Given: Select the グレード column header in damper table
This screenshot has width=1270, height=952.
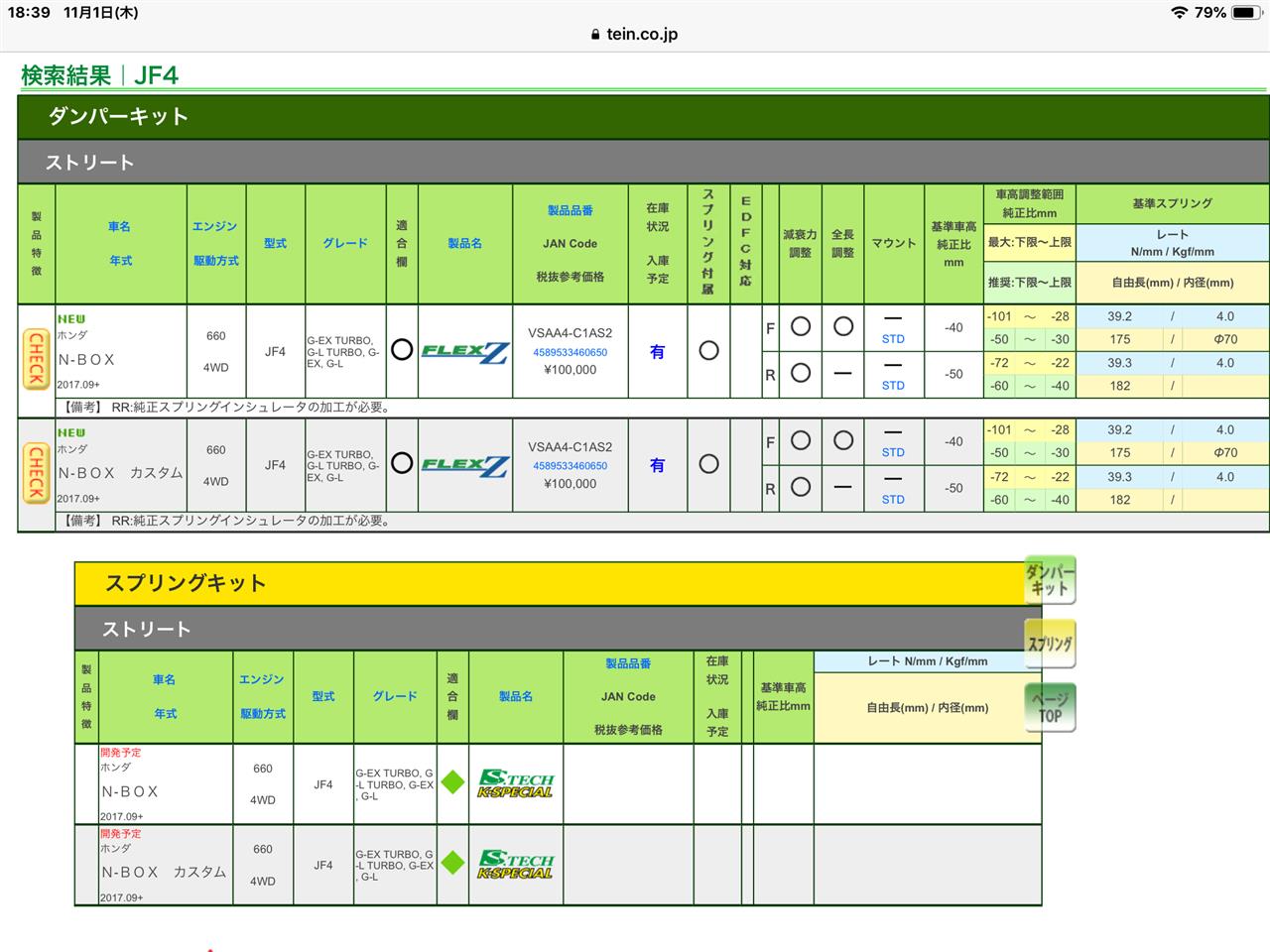Looking at the screenshot, I should (345, 243).
